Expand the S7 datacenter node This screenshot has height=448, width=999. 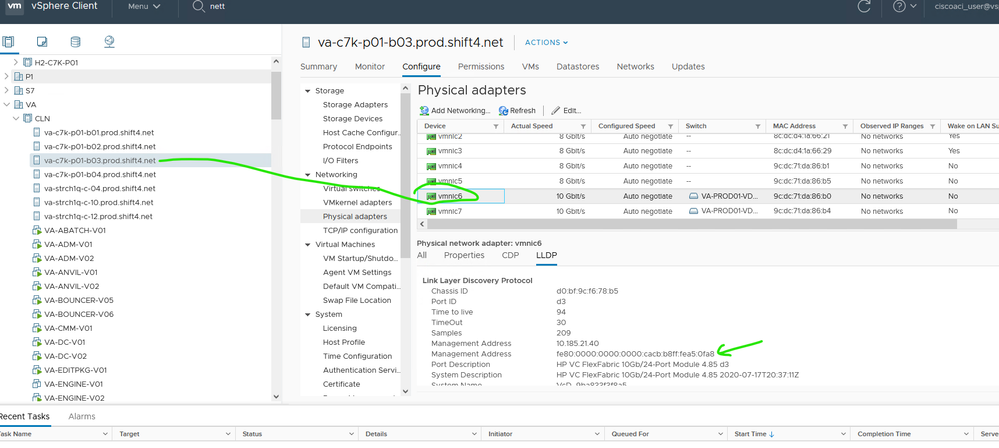tap(6, 90)
